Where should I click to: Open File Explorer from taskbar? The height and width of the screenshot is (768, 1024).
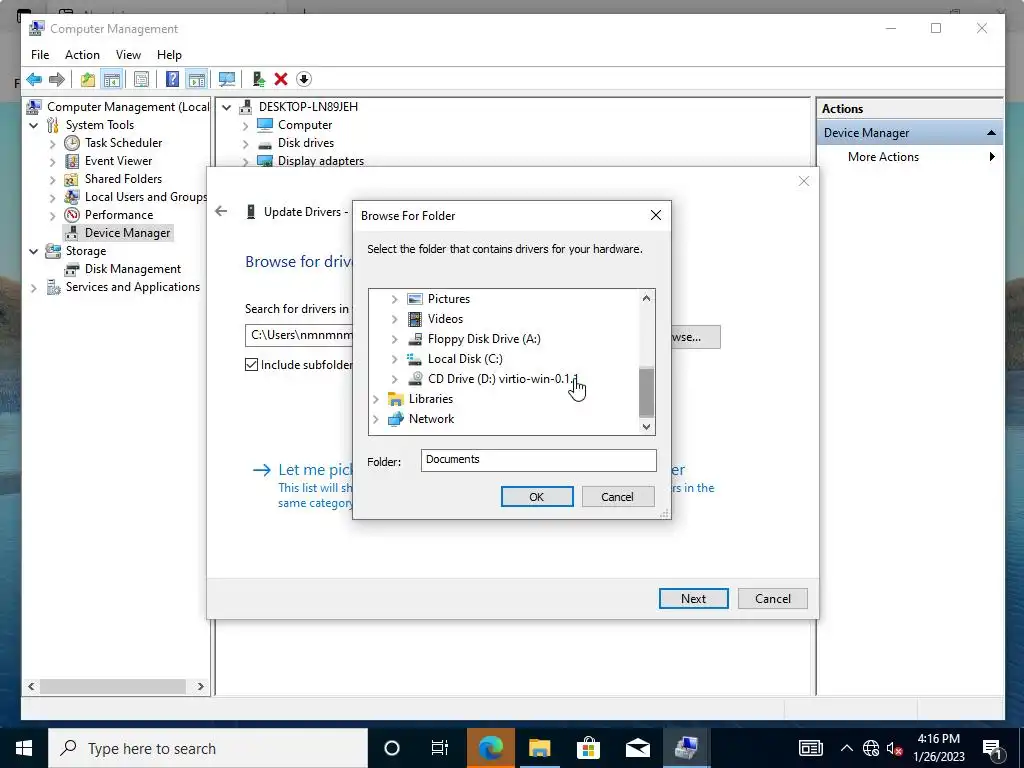(539, 748)
